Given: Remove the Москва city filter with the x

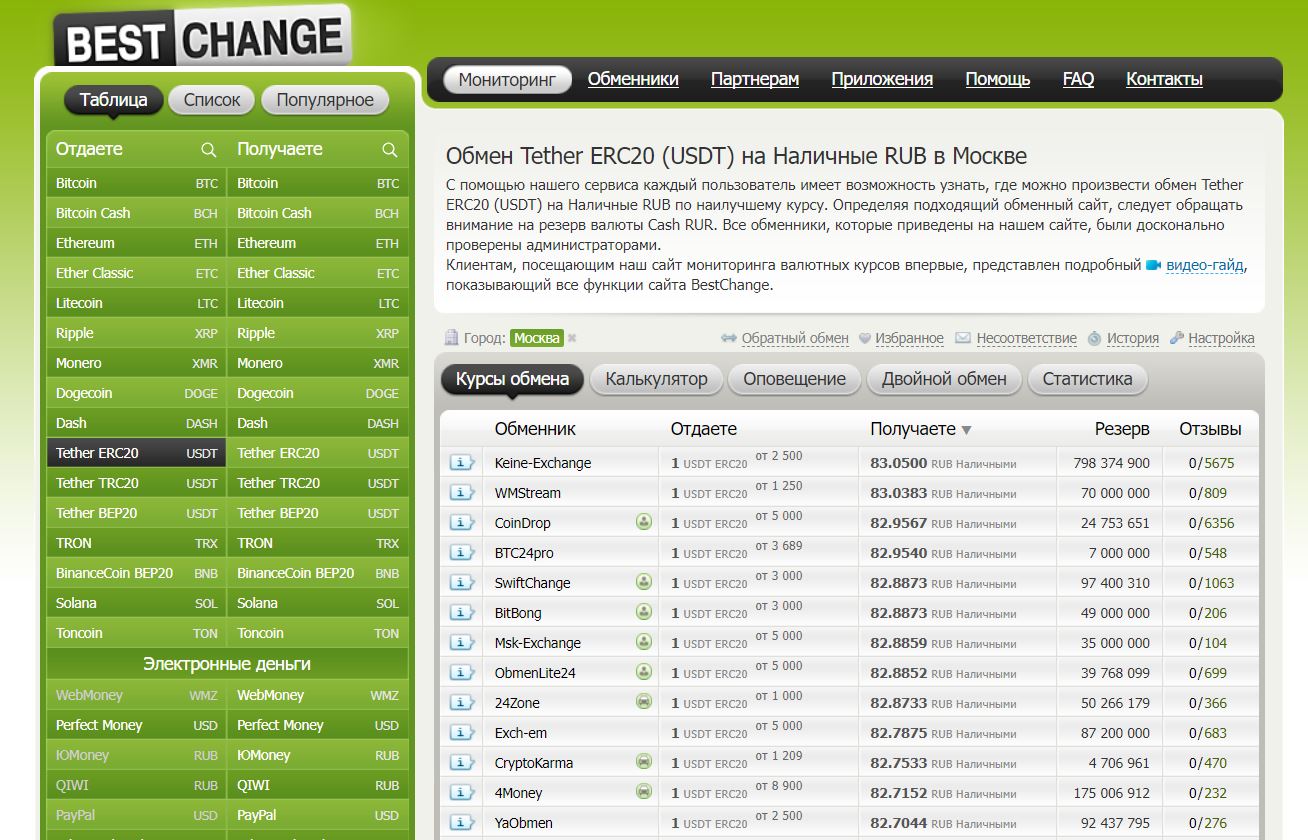Looking at the screenshot, I should point(572,338).
